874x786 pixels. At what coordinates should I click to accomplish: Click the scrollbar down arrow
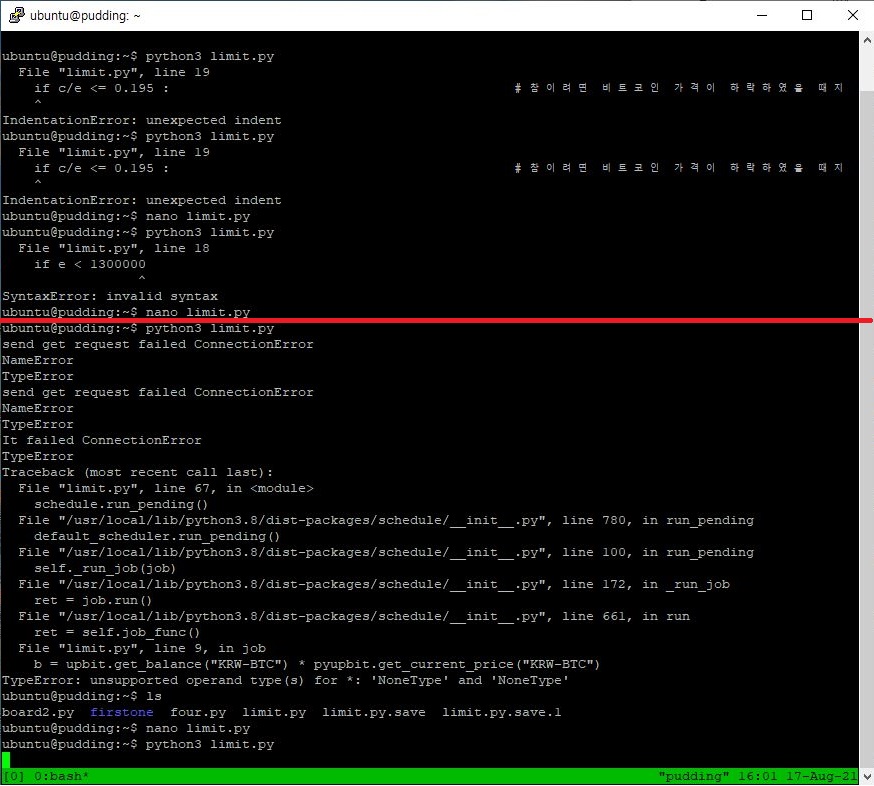coord(867,776)
